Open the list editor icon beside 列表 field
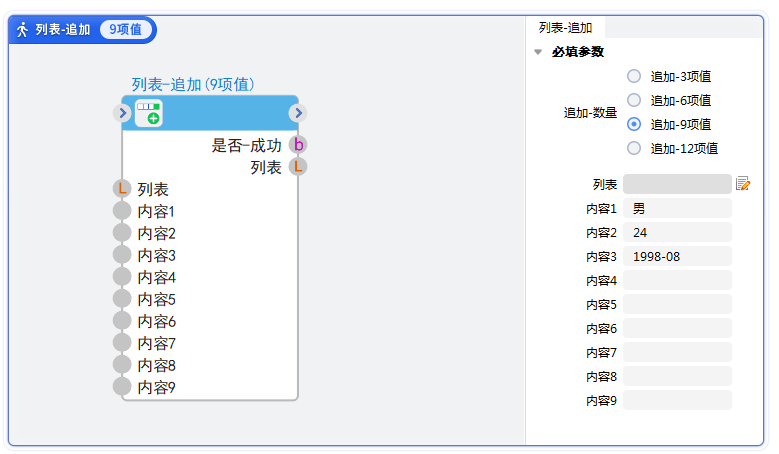 tap(743, 184)
